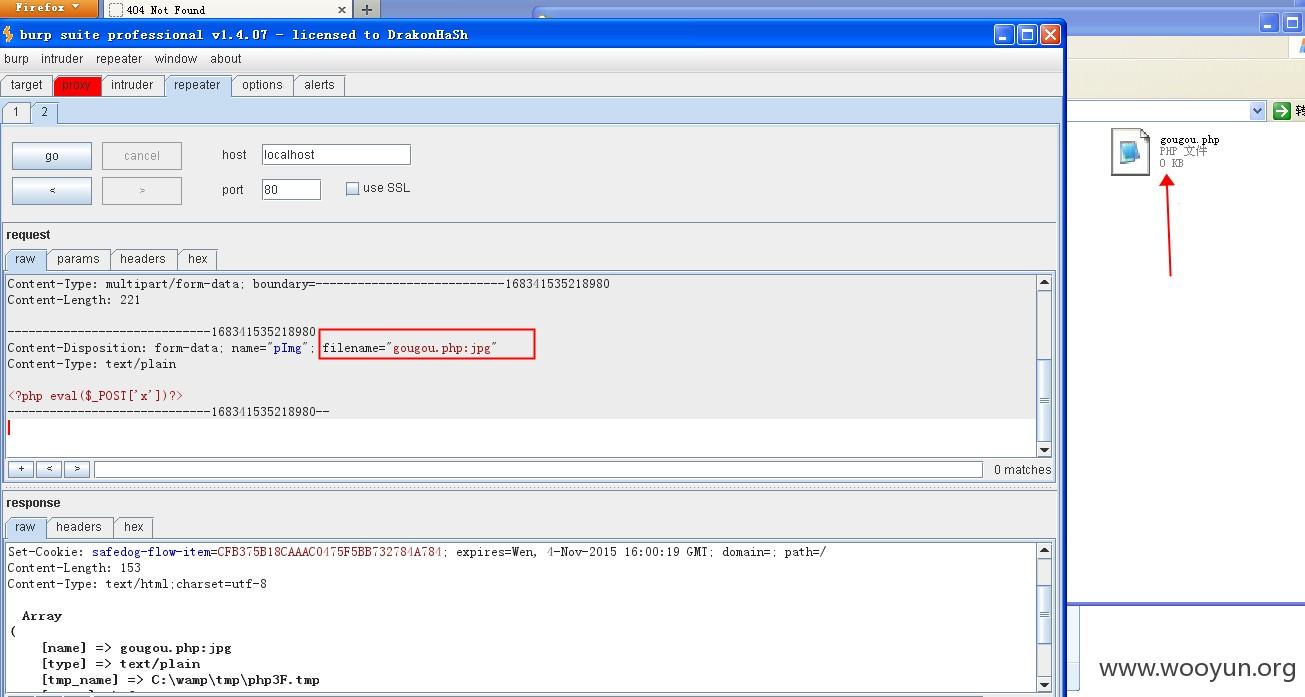Image resolution: width=1305 pixels, height=697 pixels.
Task: Select the response headers tab
Action: 79,527
